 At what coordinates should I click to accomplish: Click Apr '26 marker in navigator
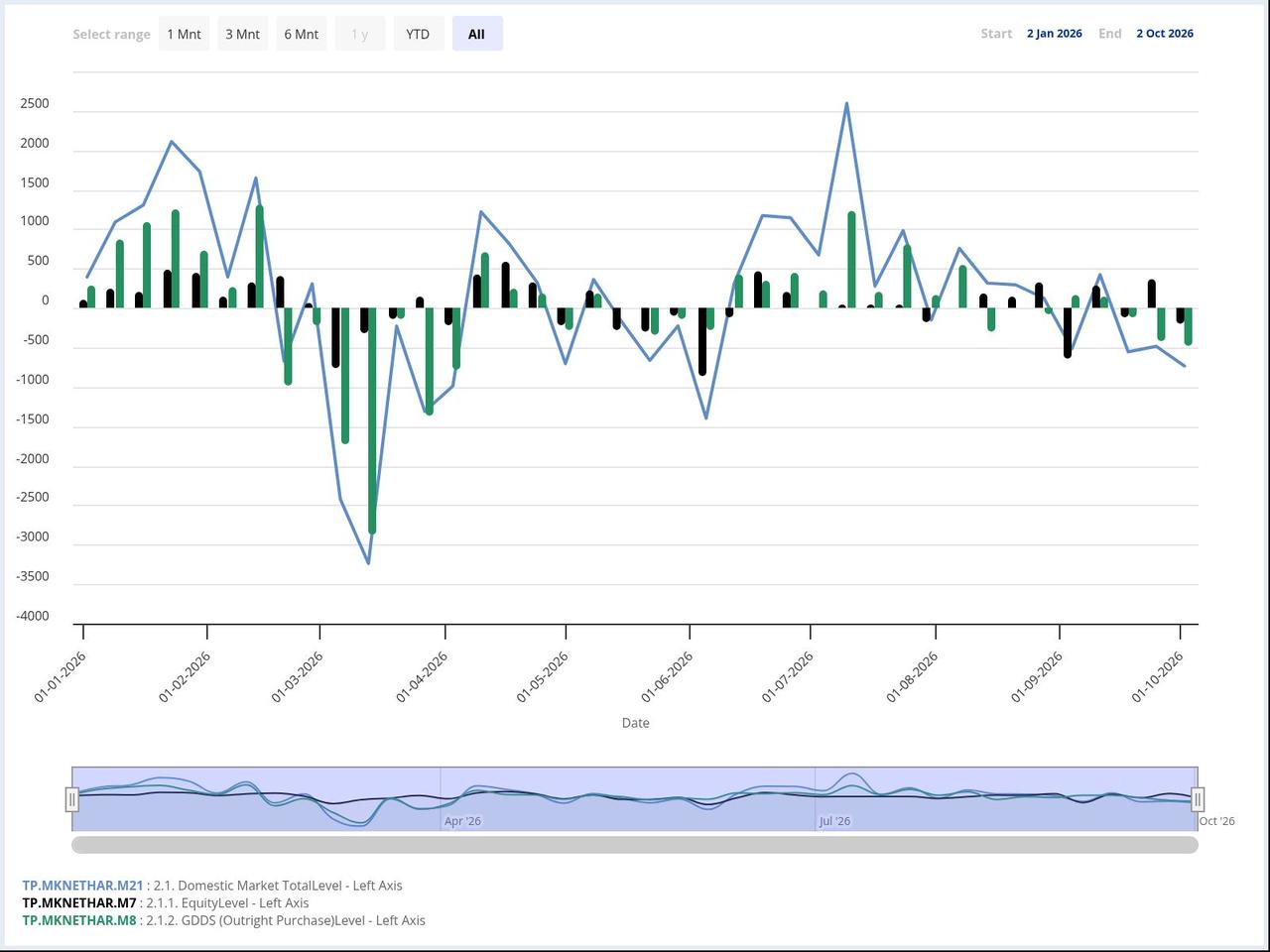462,821
